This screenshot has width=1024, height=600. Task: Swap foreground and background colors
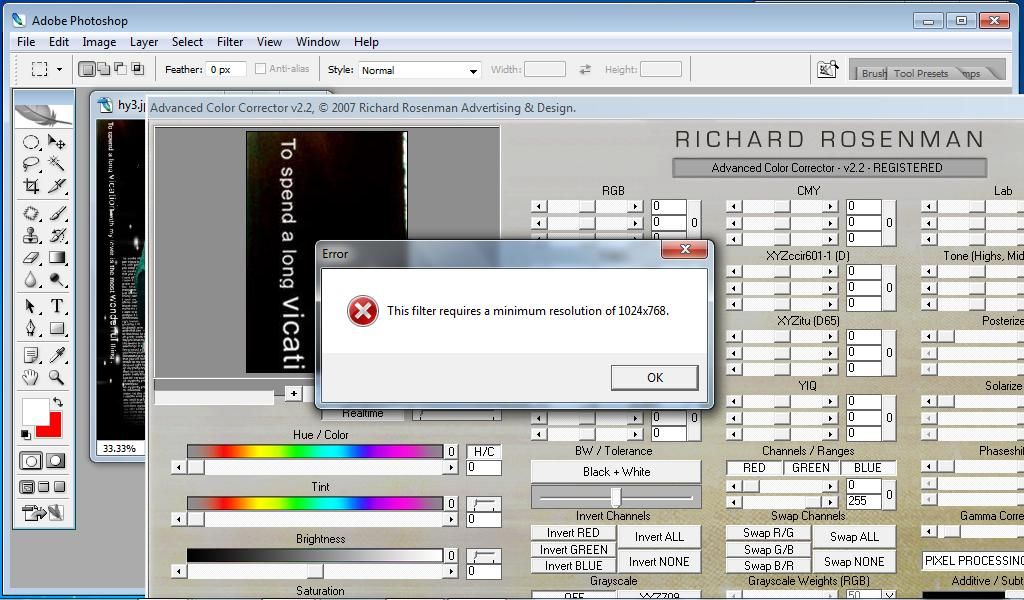point(58,402)
